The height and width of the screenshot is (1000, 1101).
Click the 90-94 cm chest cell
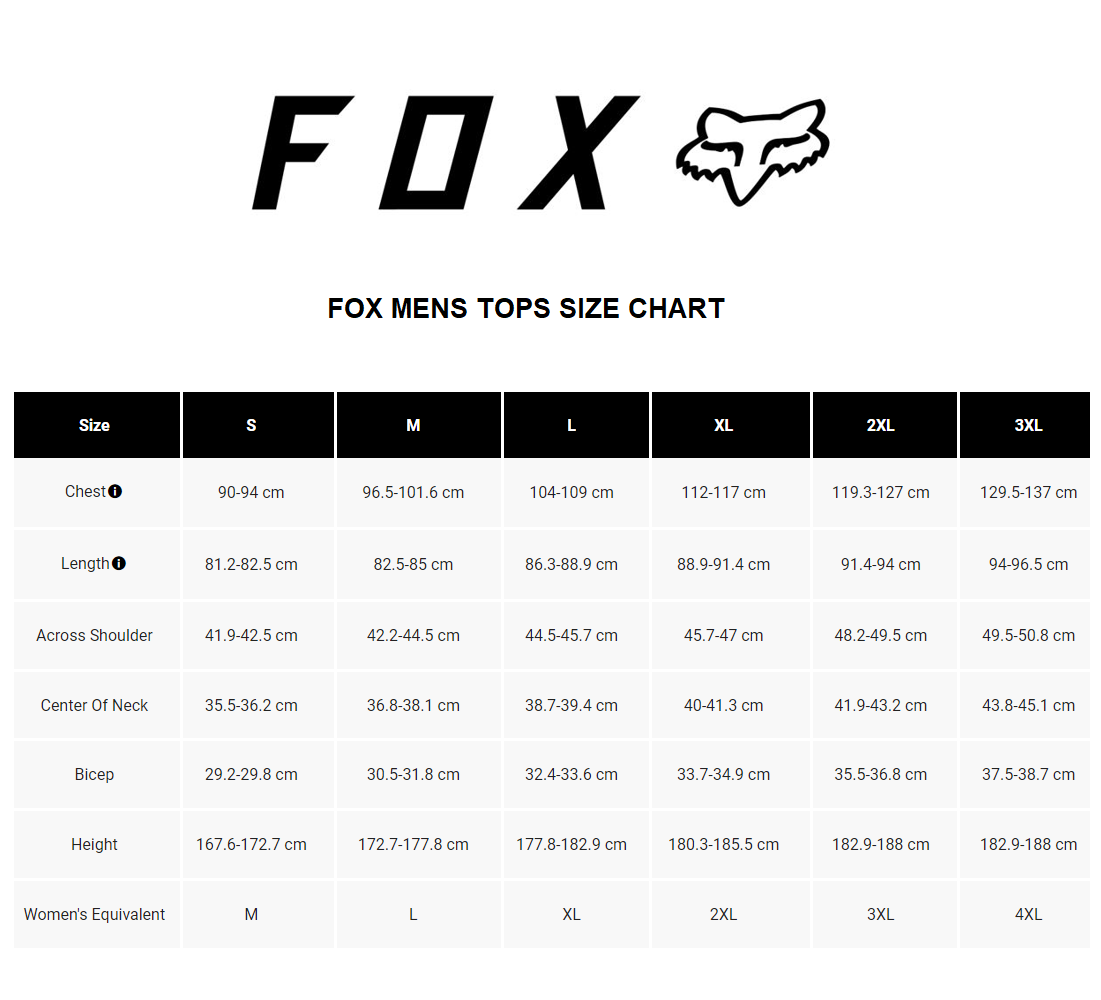[x=251, y=492]
